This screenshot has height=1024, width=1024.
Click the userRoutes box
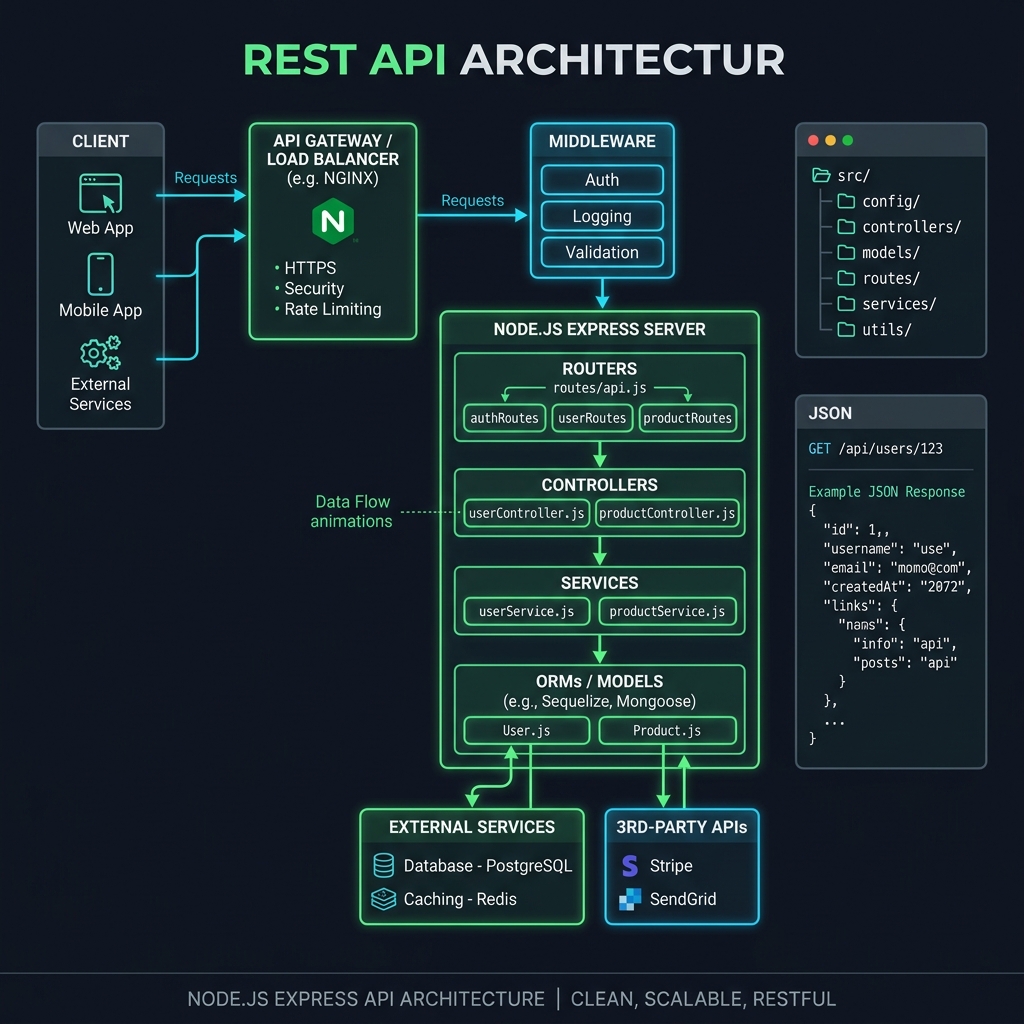[x=592, y=418]
